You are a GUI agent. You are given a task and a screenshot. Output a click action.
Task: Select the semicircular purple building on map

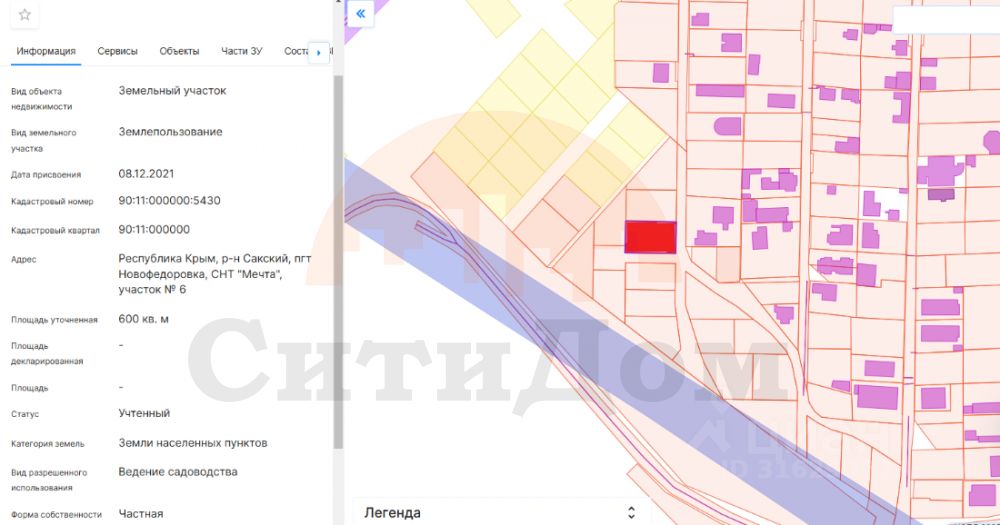click(x=727, y=126)
